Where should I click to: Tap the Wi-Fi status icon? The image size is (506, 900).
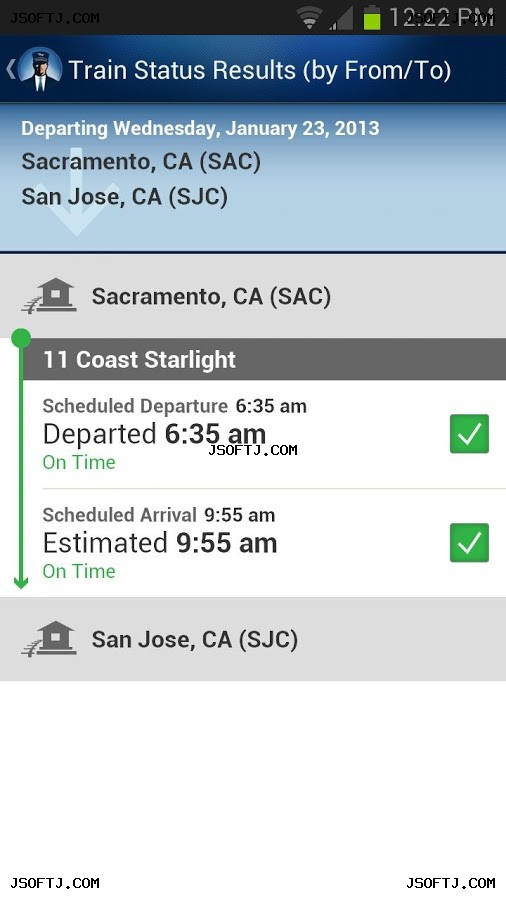pyautogui.click(x=309, y=18)
